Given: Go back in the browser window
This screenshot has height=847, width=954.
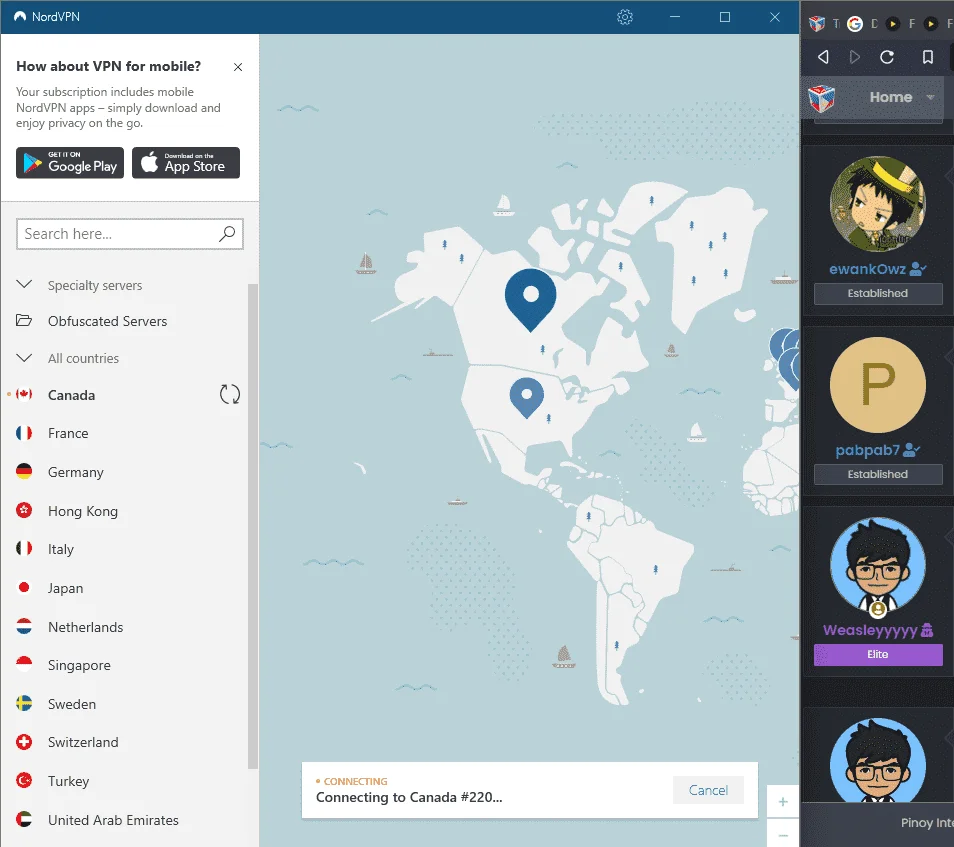Looking at the screenshot, I should click(823, 57).
